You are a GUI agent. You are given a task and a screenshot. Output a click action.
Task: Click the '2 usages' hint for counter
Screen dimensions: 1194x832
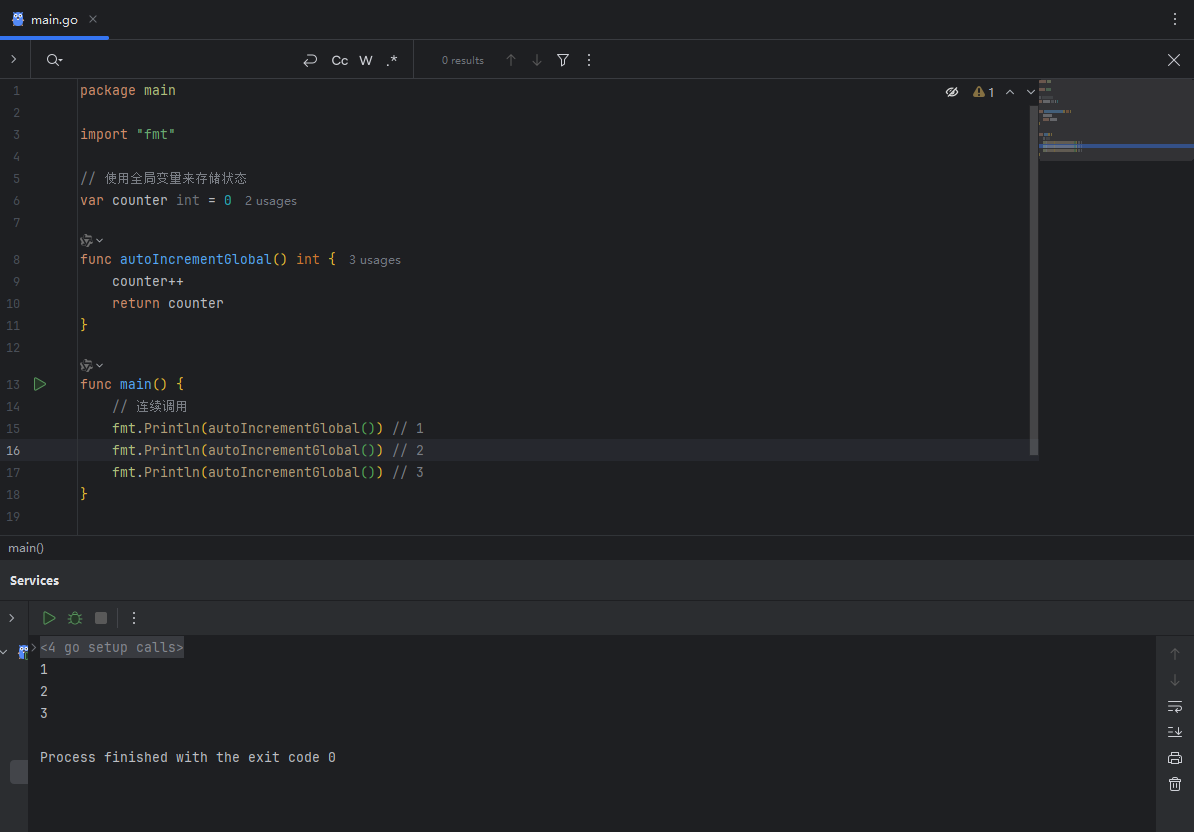tap(270, 201)
